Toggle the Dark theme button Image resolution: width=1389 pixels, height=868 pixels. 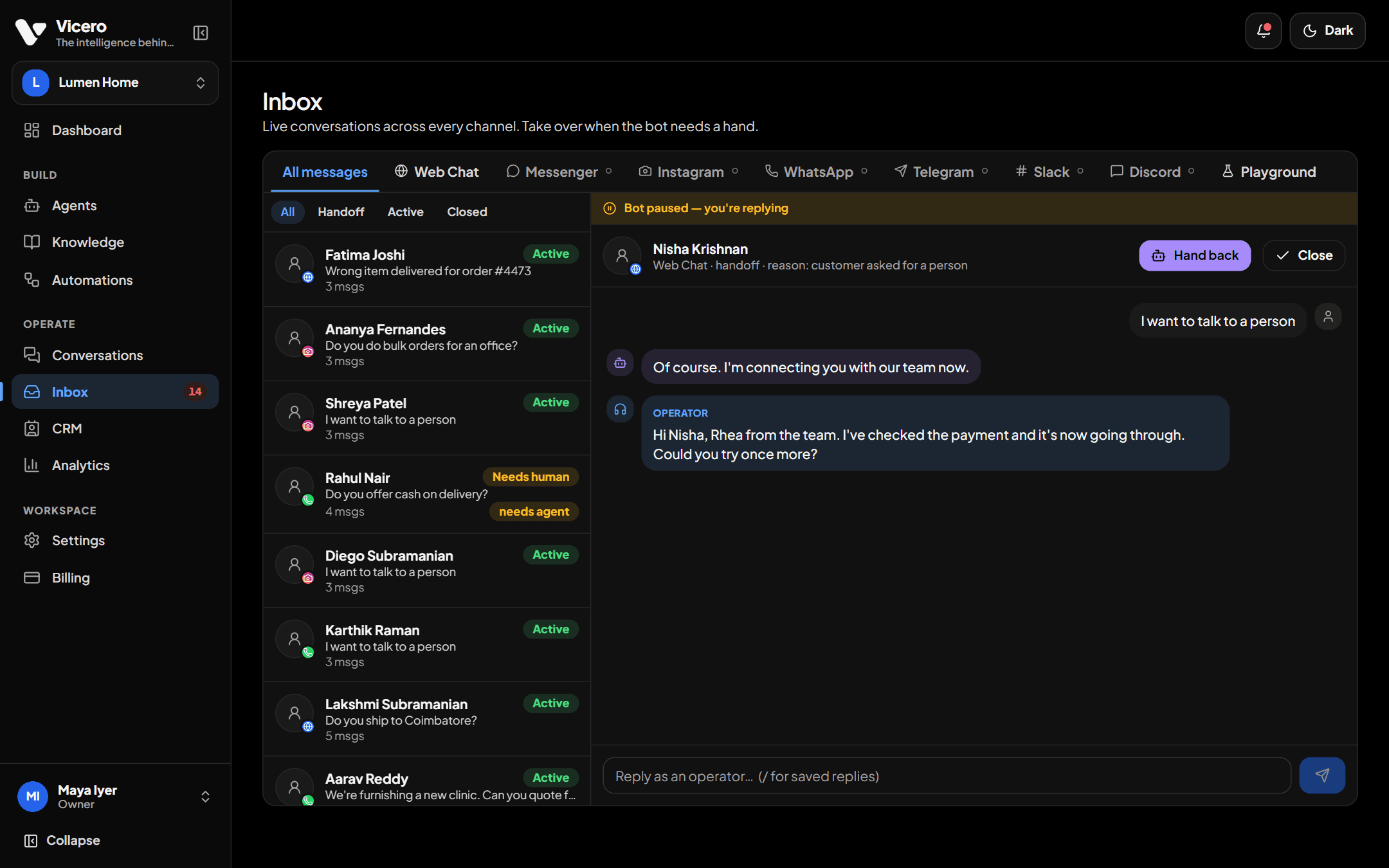coord(1327,31)
